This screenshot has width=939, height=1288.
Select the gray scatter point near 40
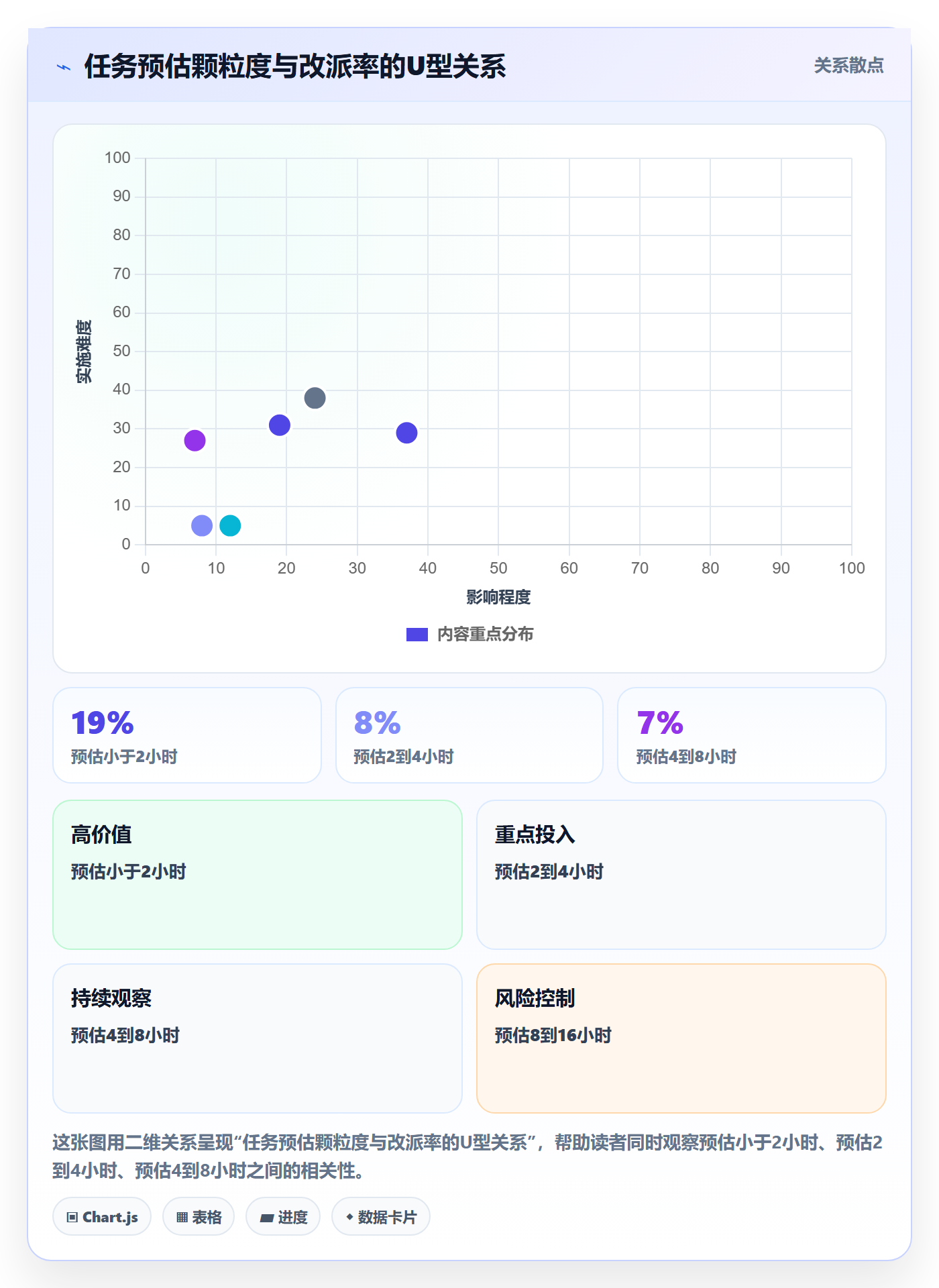click(x=315, y=398)
